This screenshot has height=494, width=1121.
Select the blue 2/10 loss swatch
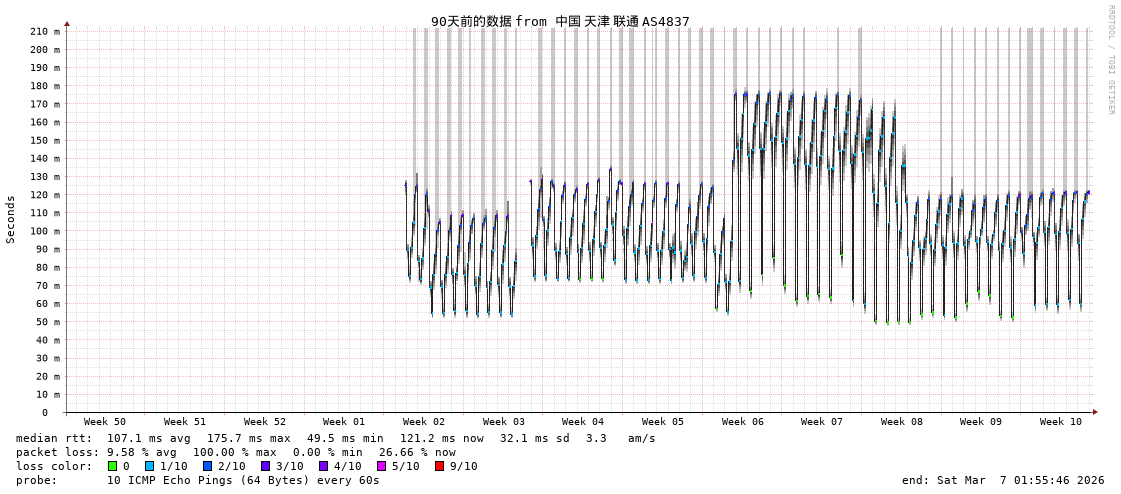207,466
